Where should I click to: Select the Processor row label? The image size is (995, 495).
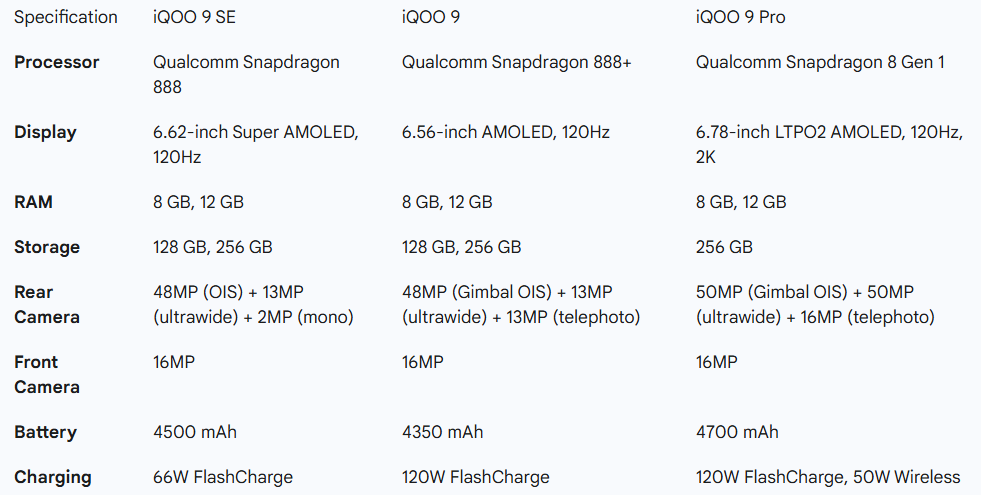56,62
